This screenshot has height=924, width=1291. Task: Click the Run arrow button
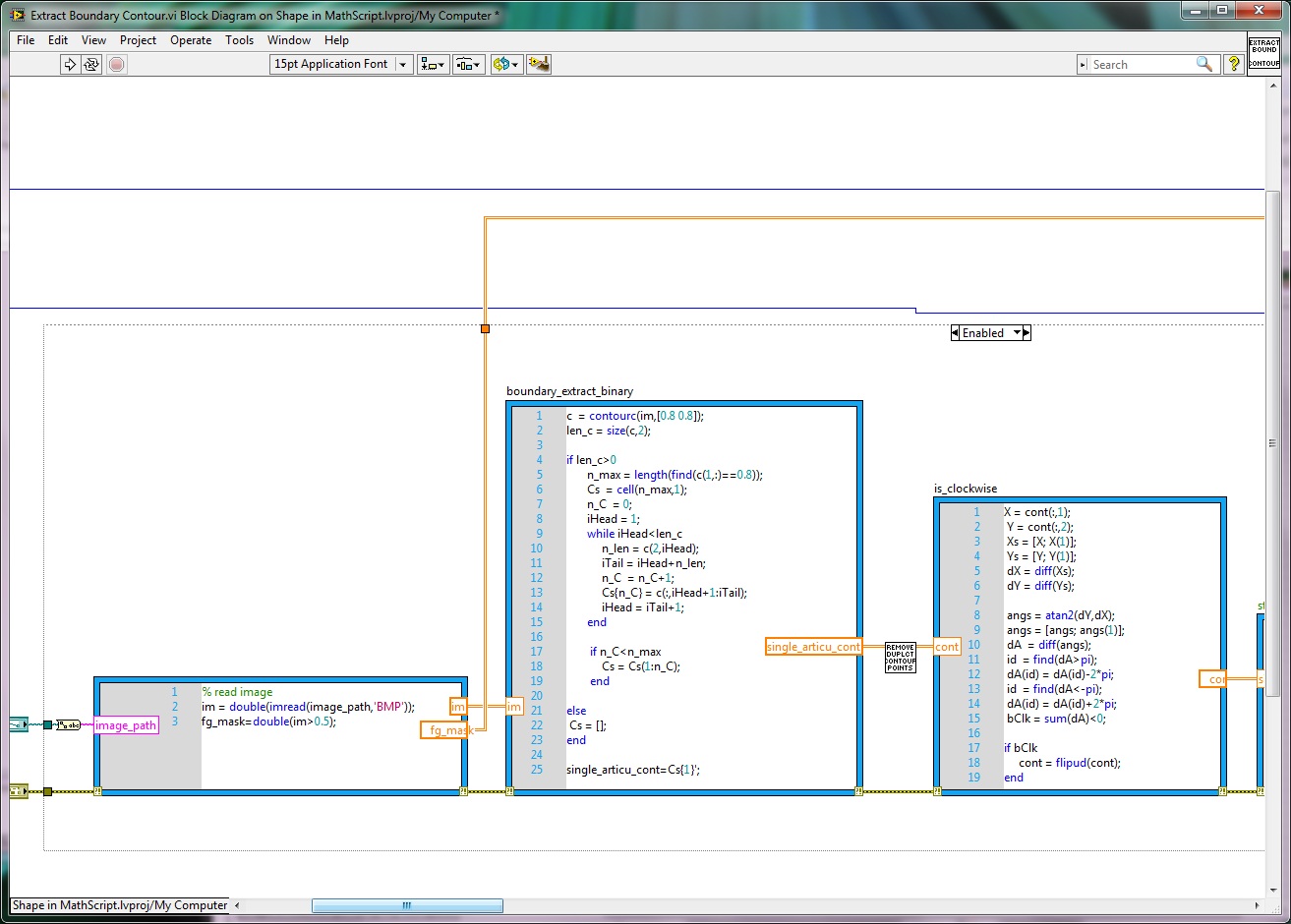click(x=70, y=64)
